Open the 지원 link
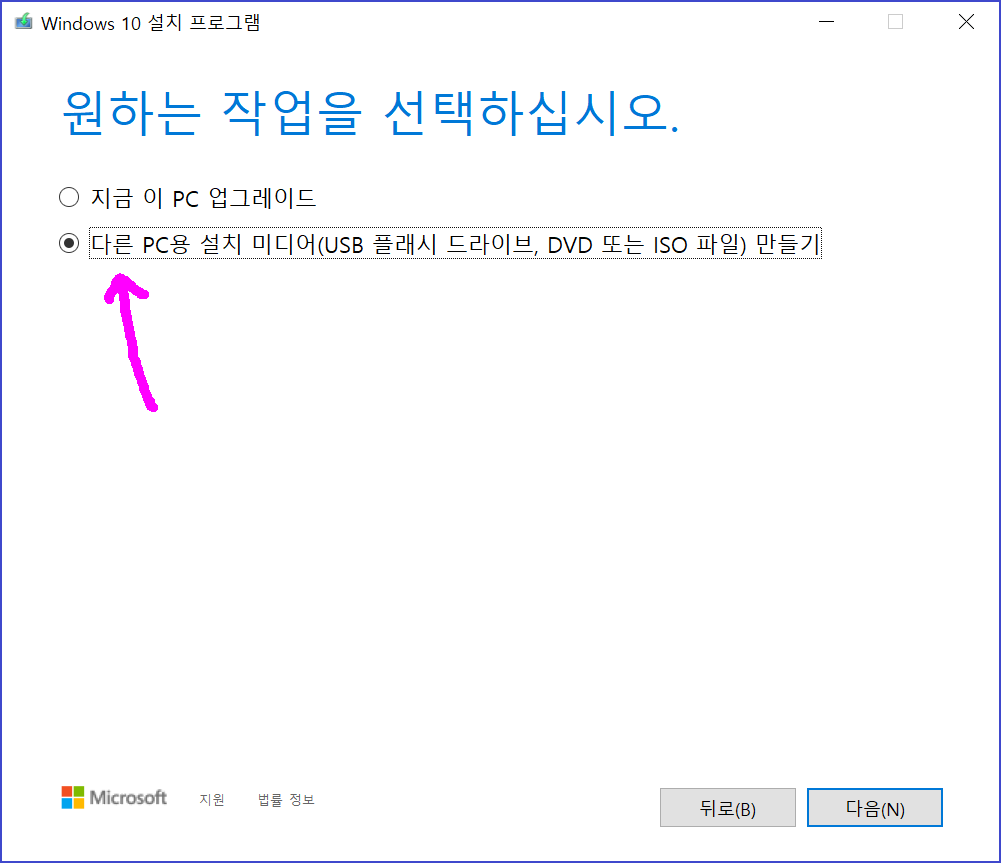Image resolution: width=1001 pixels, height=863 pixels. [212, 799]
